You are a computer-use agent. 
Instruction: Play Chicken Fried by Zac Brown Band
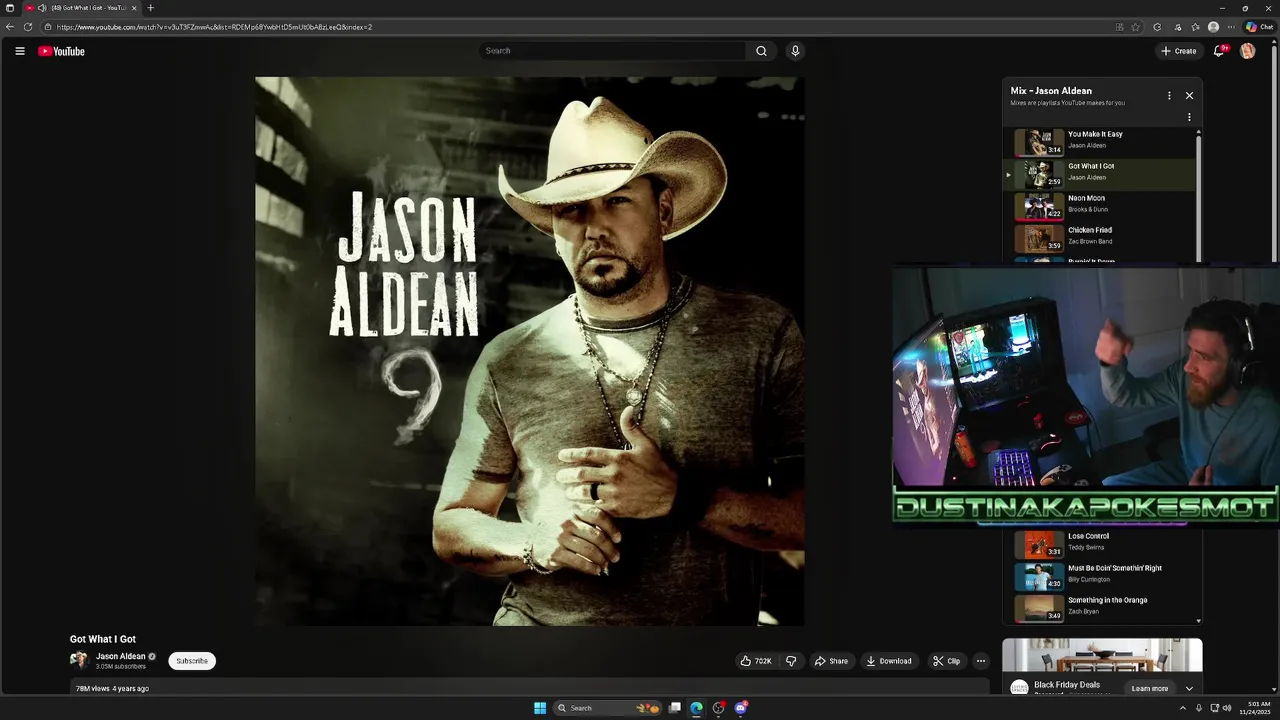1099,238
